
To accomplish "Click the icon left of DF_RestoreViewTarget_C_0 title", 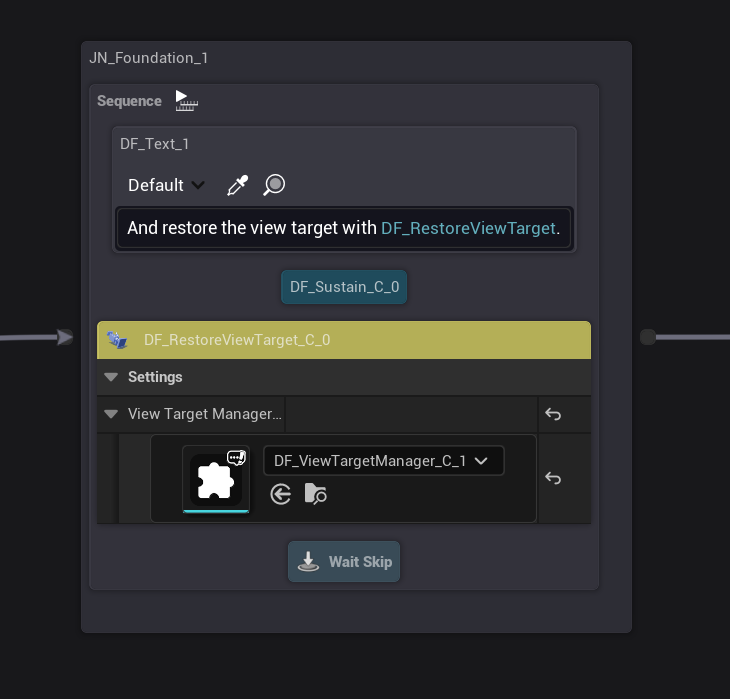I will (x=117, y=340).
